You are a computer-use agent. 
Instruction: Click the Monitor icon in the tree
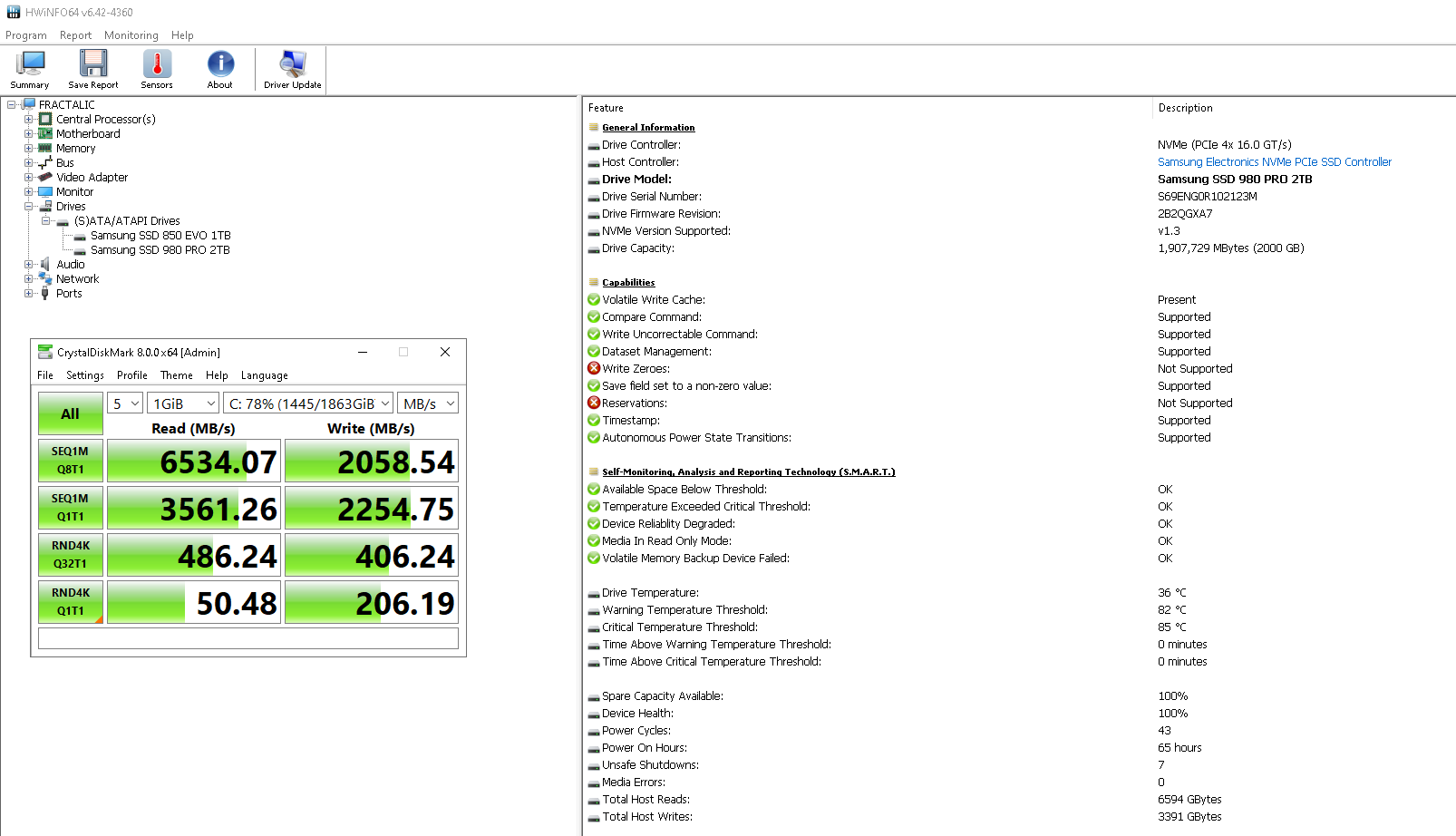[45, 191]
